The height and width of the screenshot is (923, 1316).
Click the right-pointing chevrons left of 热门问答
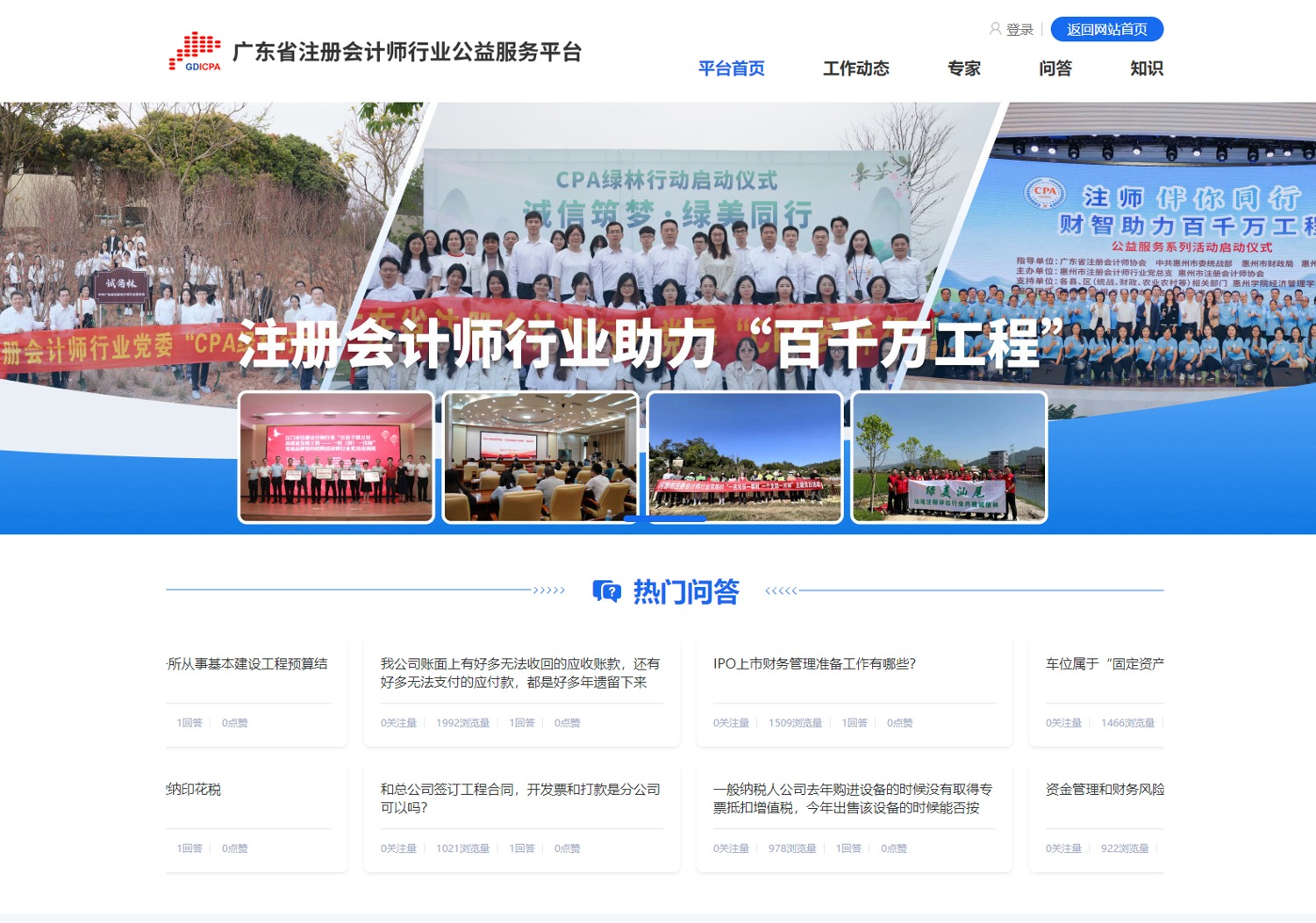coord(549,590)
